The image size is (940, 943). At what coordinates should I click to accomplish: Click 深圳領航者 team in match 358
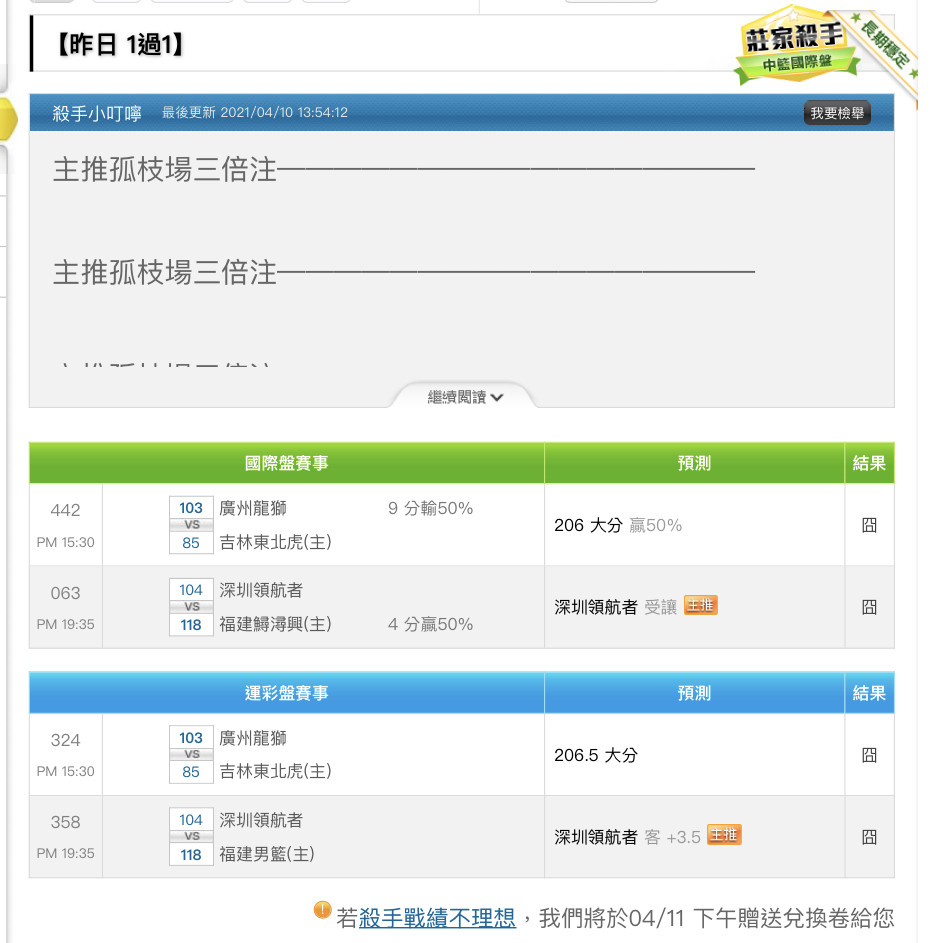[261, 820]
